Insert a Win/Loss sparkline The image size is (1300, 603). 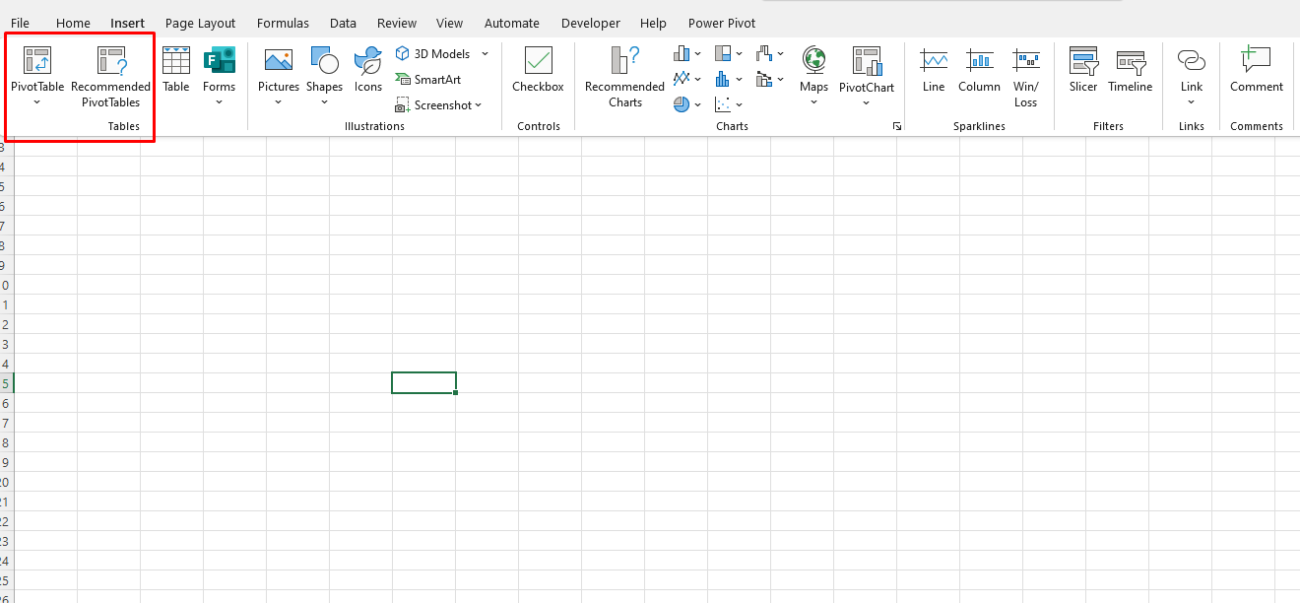[x=1026, y=77]
